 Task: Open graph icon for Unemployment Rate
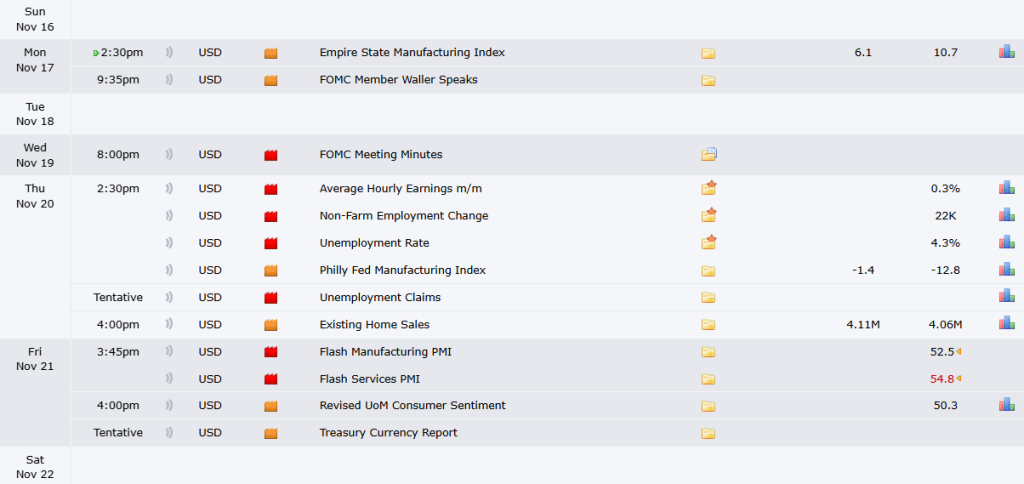point(1006,242)
